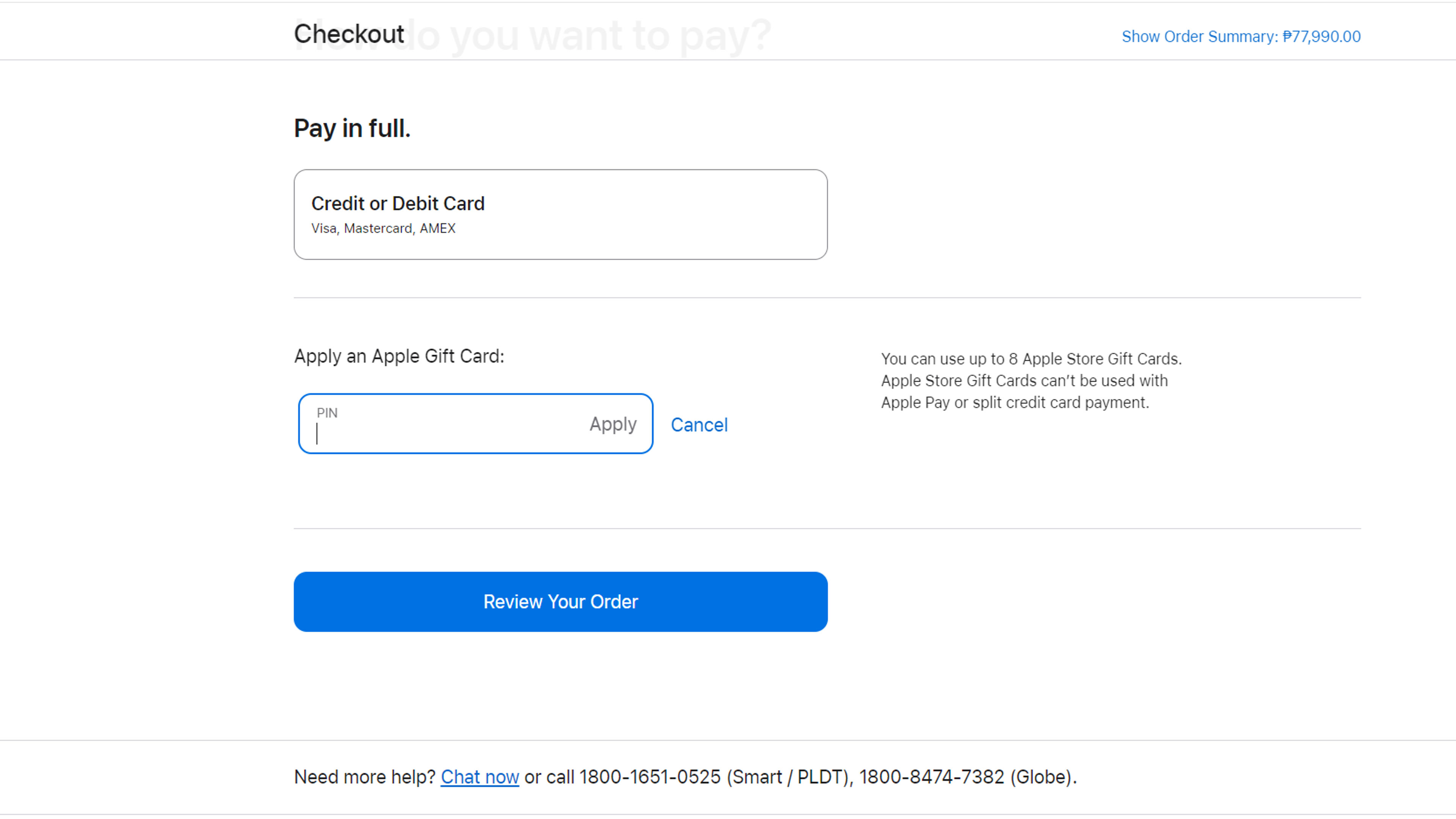
Task: Click the Smart / PLDT phone number 1800-1651-0525
Action: click(650, 777)
